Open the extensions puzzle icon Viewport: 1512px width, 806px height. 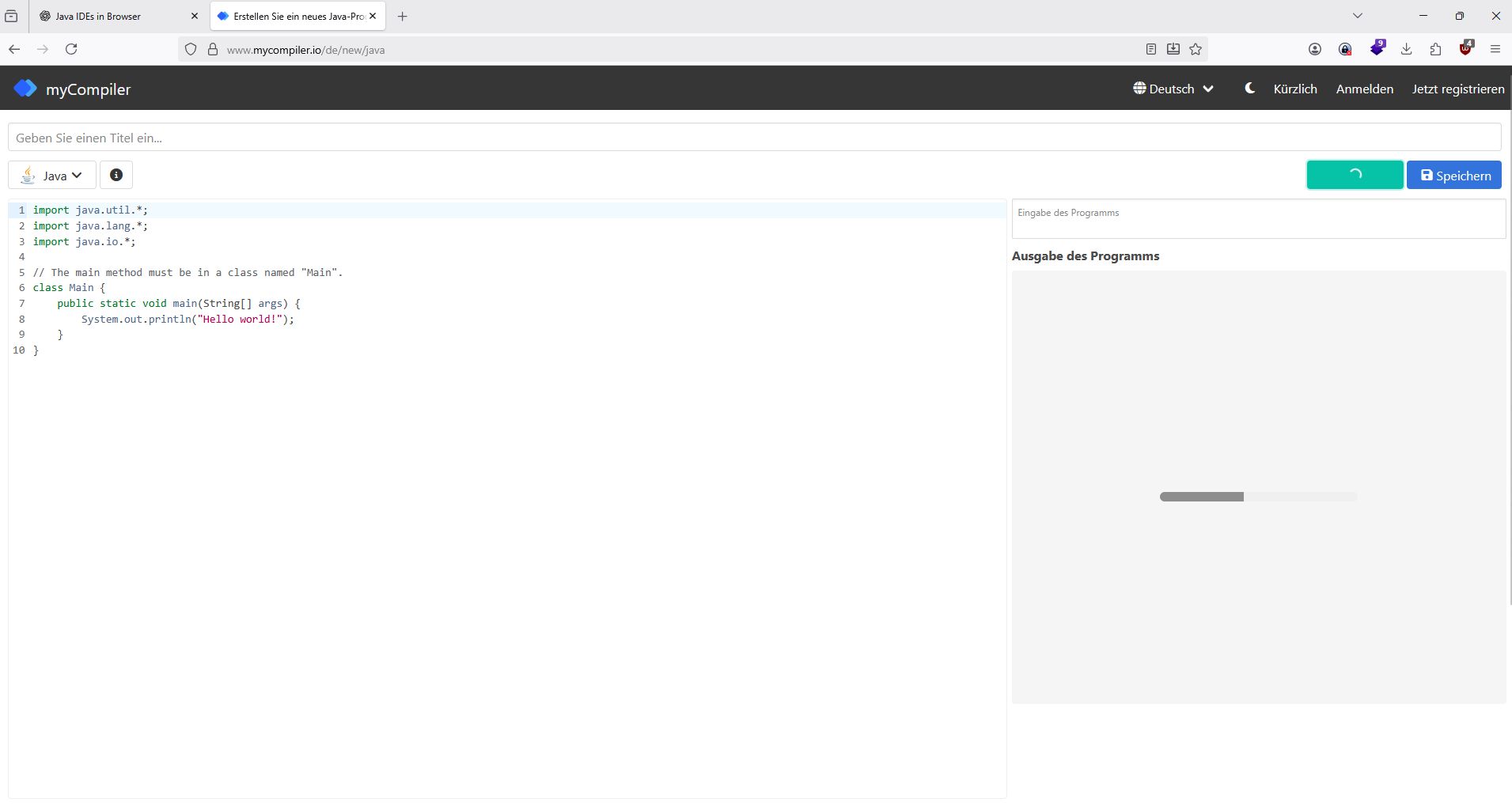1435,49
